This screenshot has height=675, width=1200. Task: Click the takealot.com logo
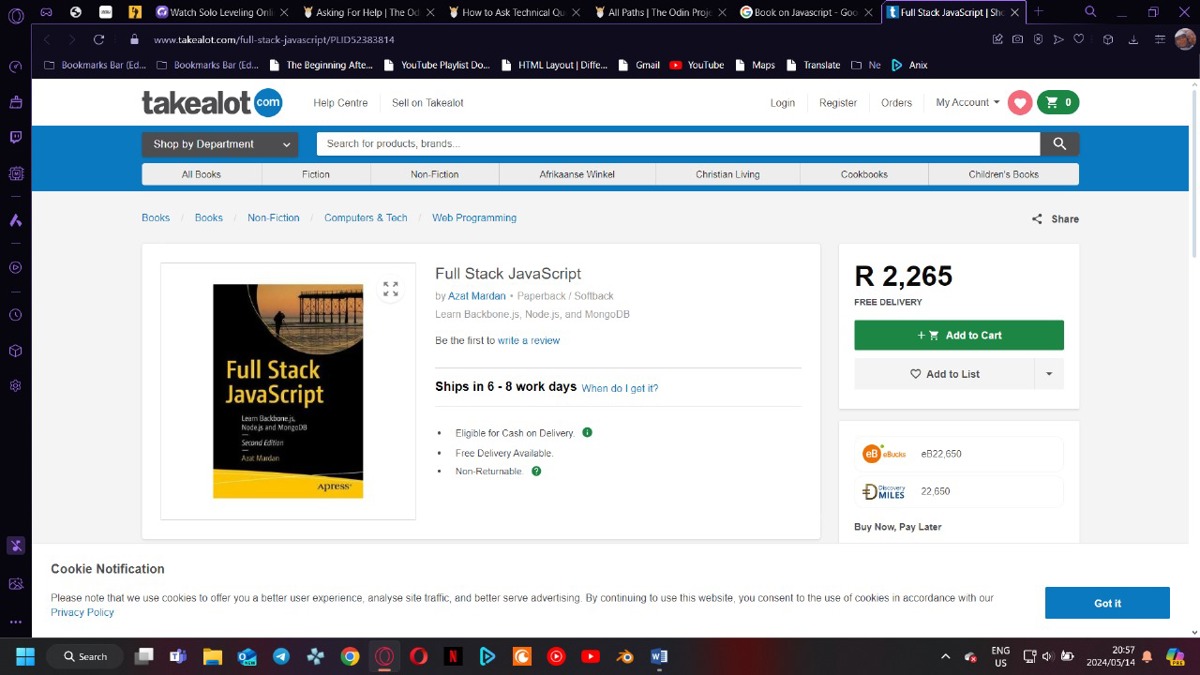tap(212, 103)
